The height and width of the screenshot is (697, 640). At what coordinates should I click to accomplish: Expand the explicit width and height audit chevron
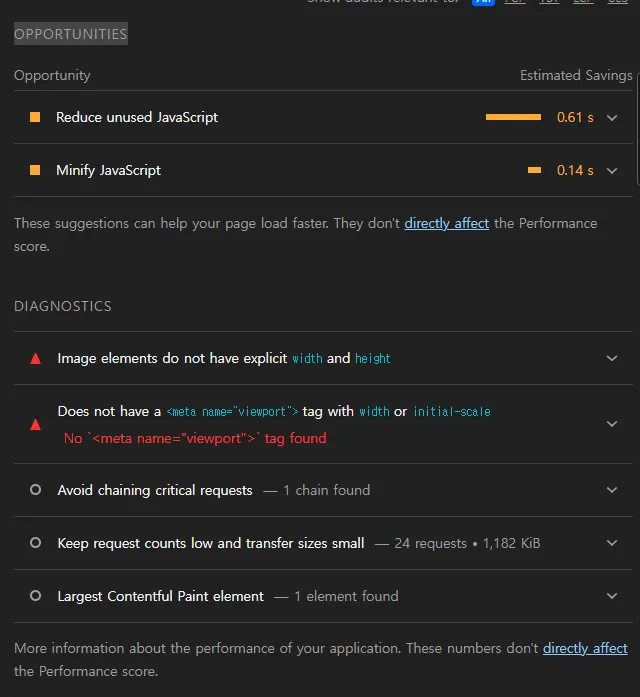tap(613, 358)
